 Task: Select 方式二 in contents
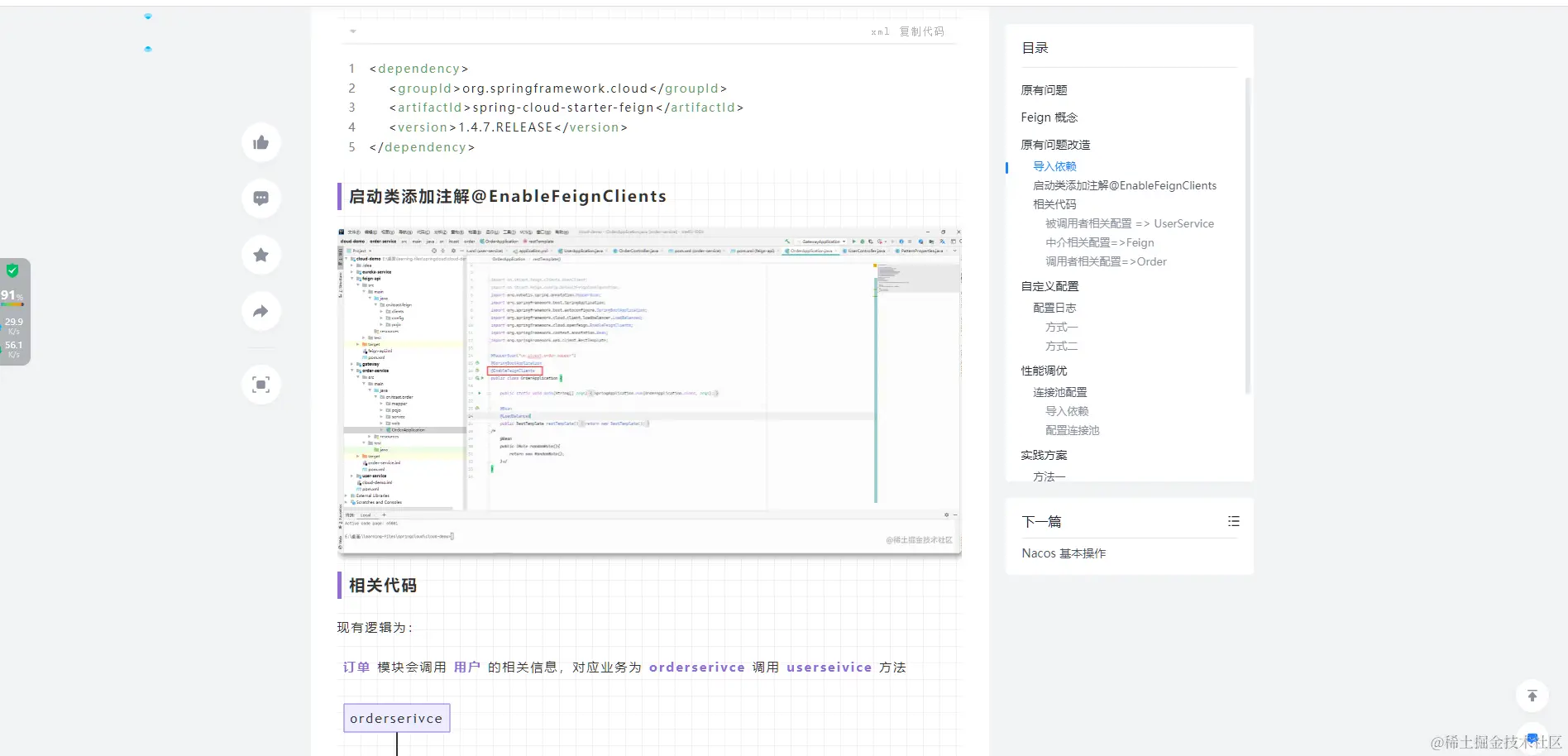1062,346
